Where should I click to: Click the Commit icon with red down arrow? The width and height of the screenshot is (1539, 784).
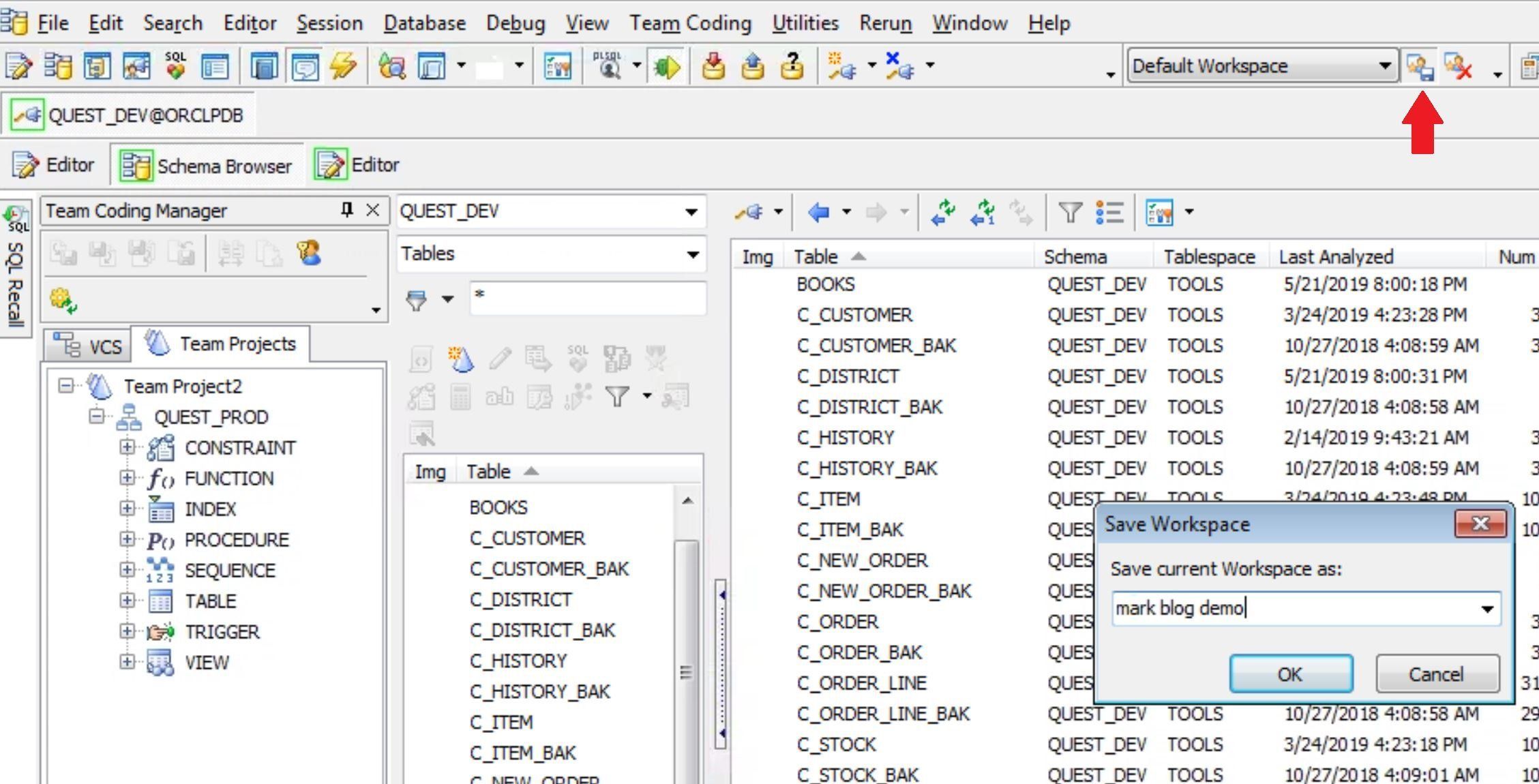pos(713,66)
